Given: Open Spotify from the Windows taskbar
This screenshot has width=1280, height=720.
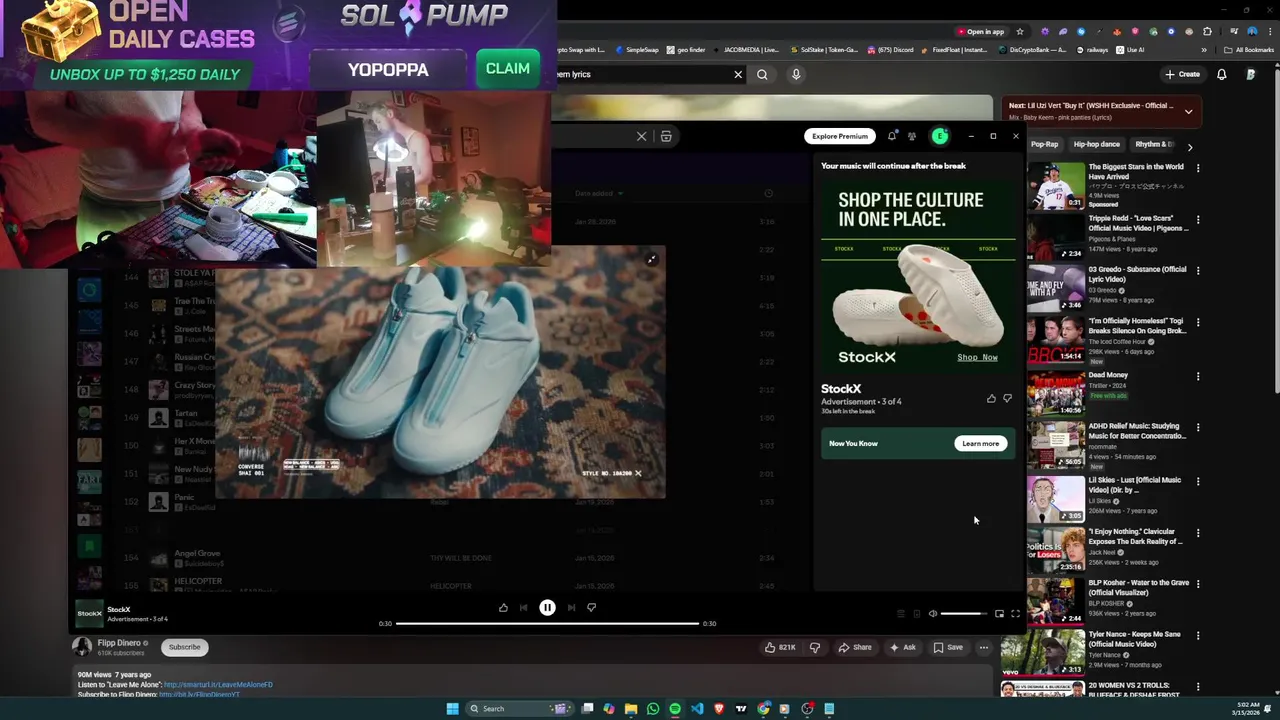Looking at the screenshot, I should [675, 708].
